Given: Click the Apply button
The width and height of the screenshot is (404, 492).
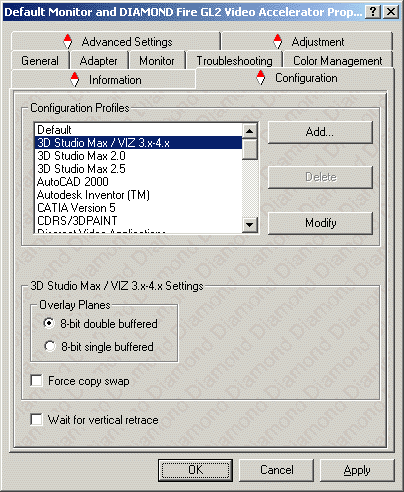Looking at the screenshot, I should (357, 470).
